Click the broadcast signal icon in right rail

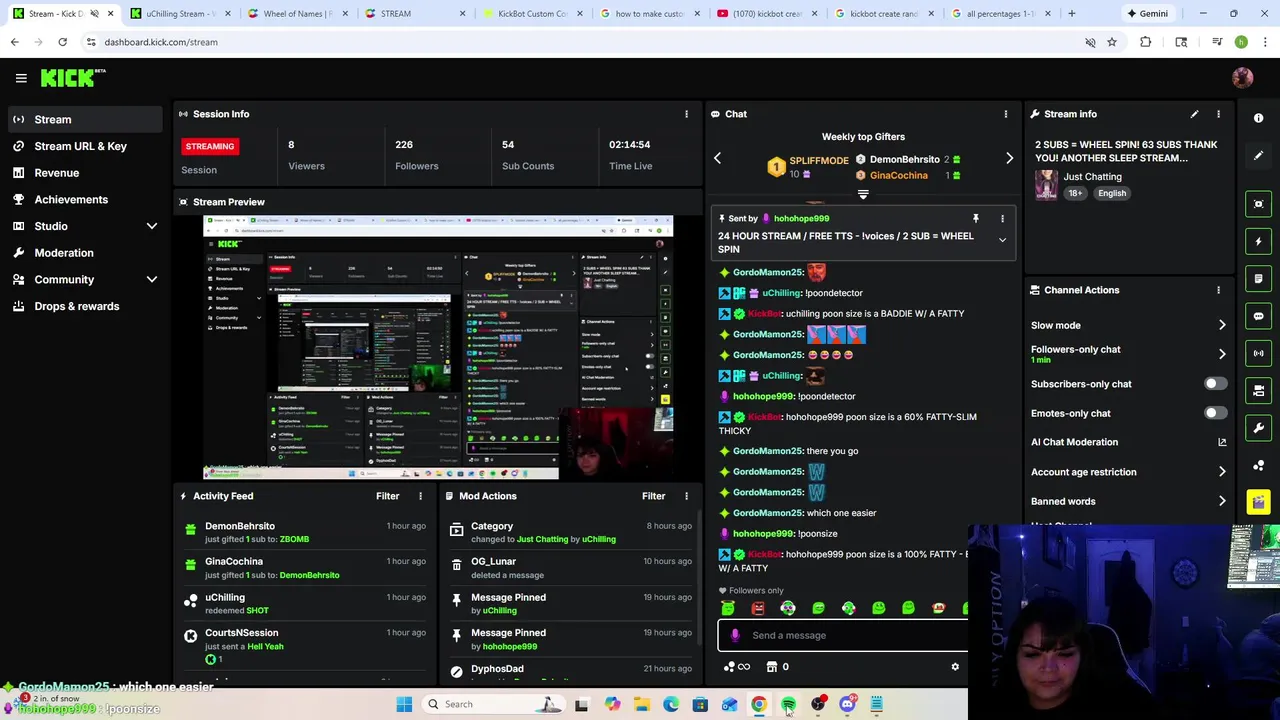(x=1259, y=353)
